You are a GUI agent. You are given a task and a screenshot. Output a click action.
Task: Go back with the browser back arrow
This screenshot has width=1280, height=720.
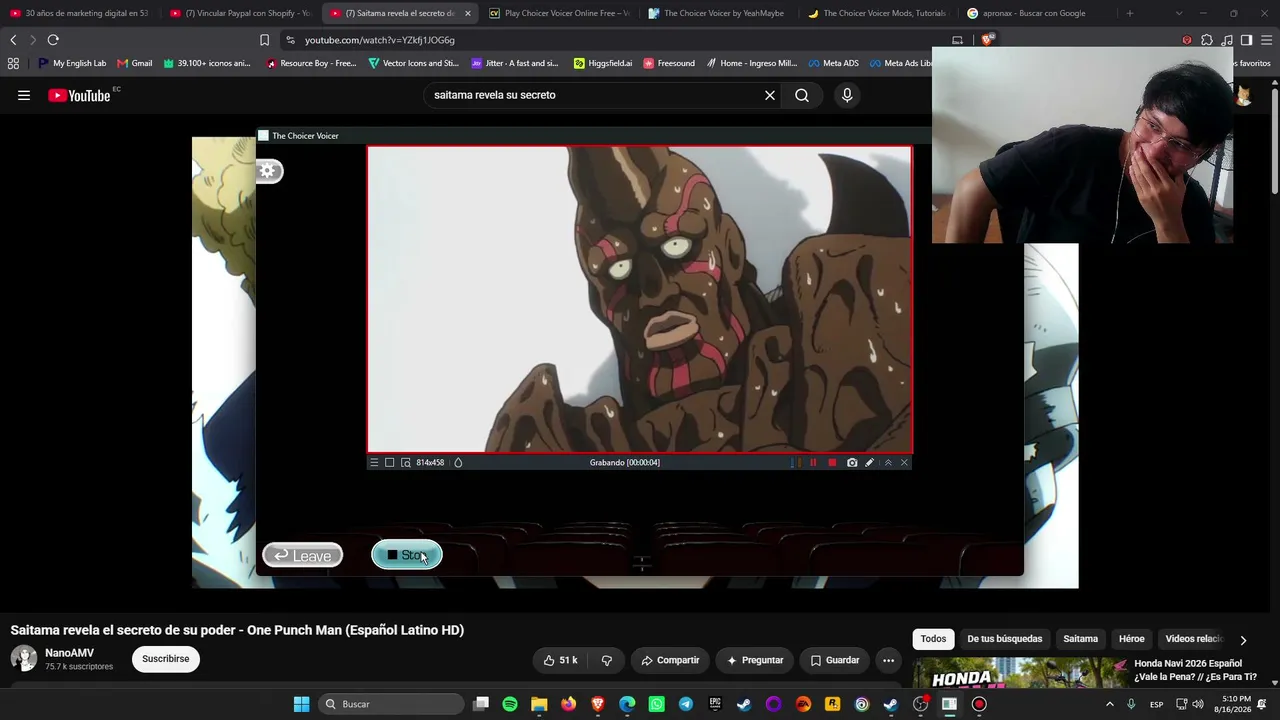13,40
